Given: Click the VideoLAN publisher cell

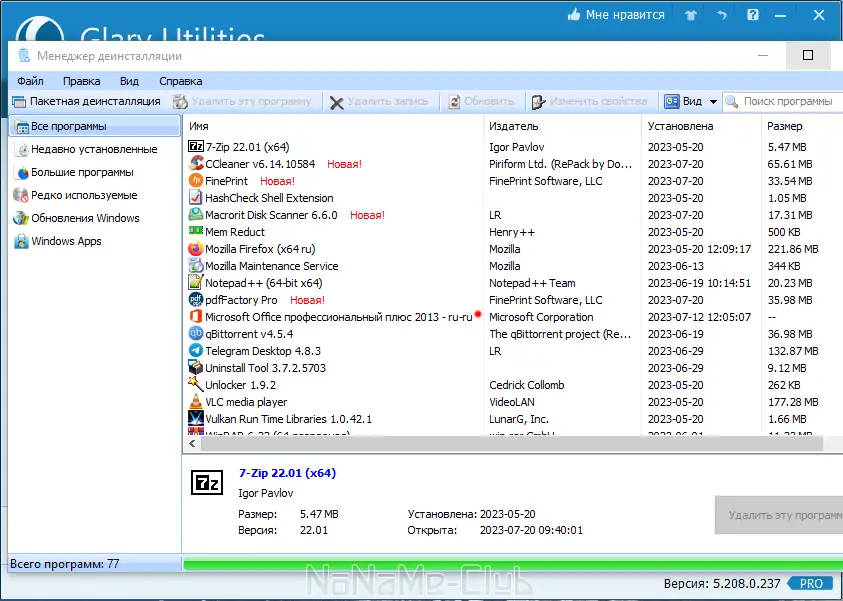Looking at the screenshot, I should click(512, 402).
